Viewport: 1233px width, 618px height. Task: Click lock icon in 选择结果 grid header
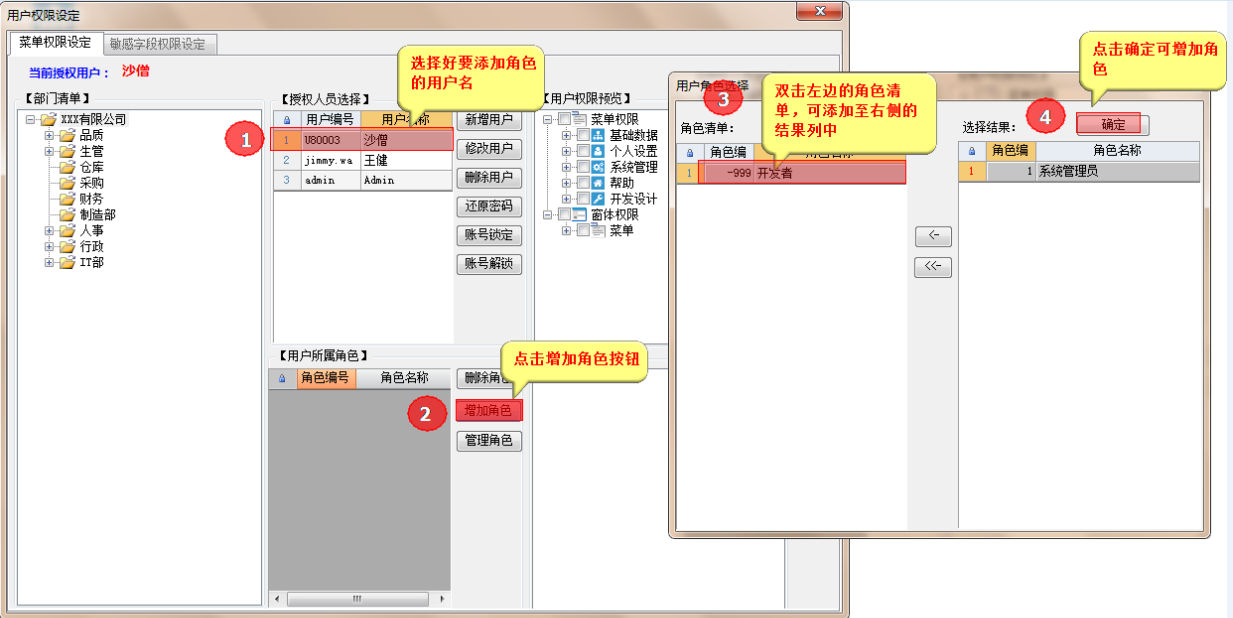(x=972, y=151)
